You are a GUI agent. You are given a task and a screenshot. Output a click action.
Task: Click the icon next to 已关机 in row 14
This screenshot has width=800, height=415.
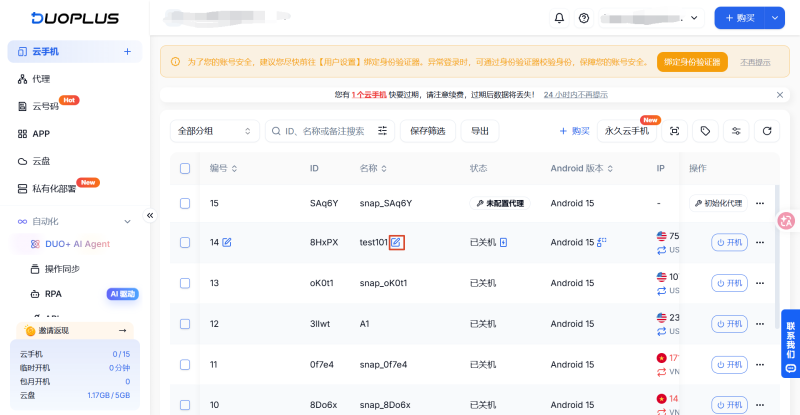pos(504,242)
